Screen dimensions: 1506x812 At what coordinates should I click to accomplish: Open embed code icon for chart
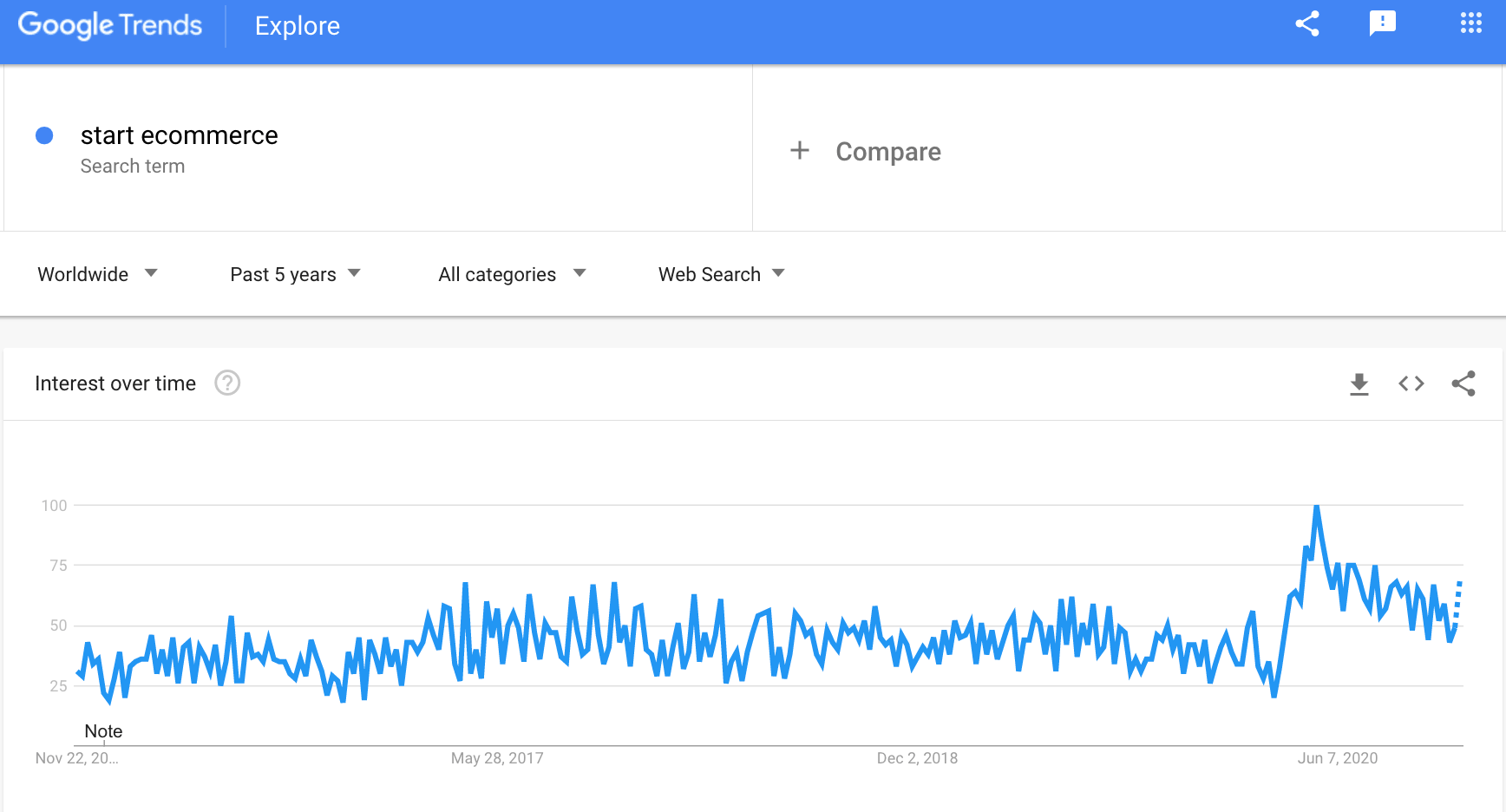click(1411, 383)
